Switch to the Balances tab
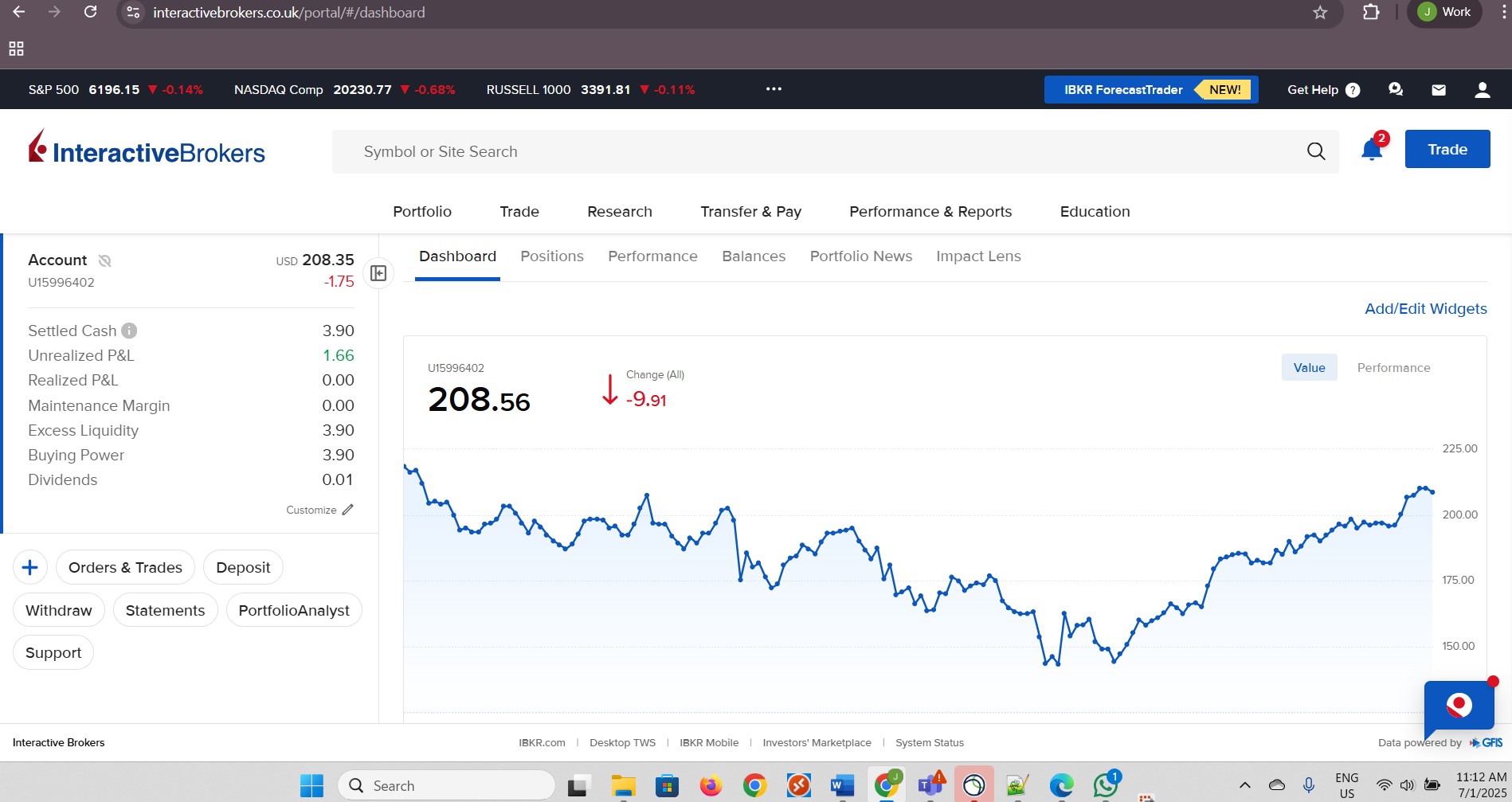This screenshot has height=802, width=1512. [x=754, y=256]
